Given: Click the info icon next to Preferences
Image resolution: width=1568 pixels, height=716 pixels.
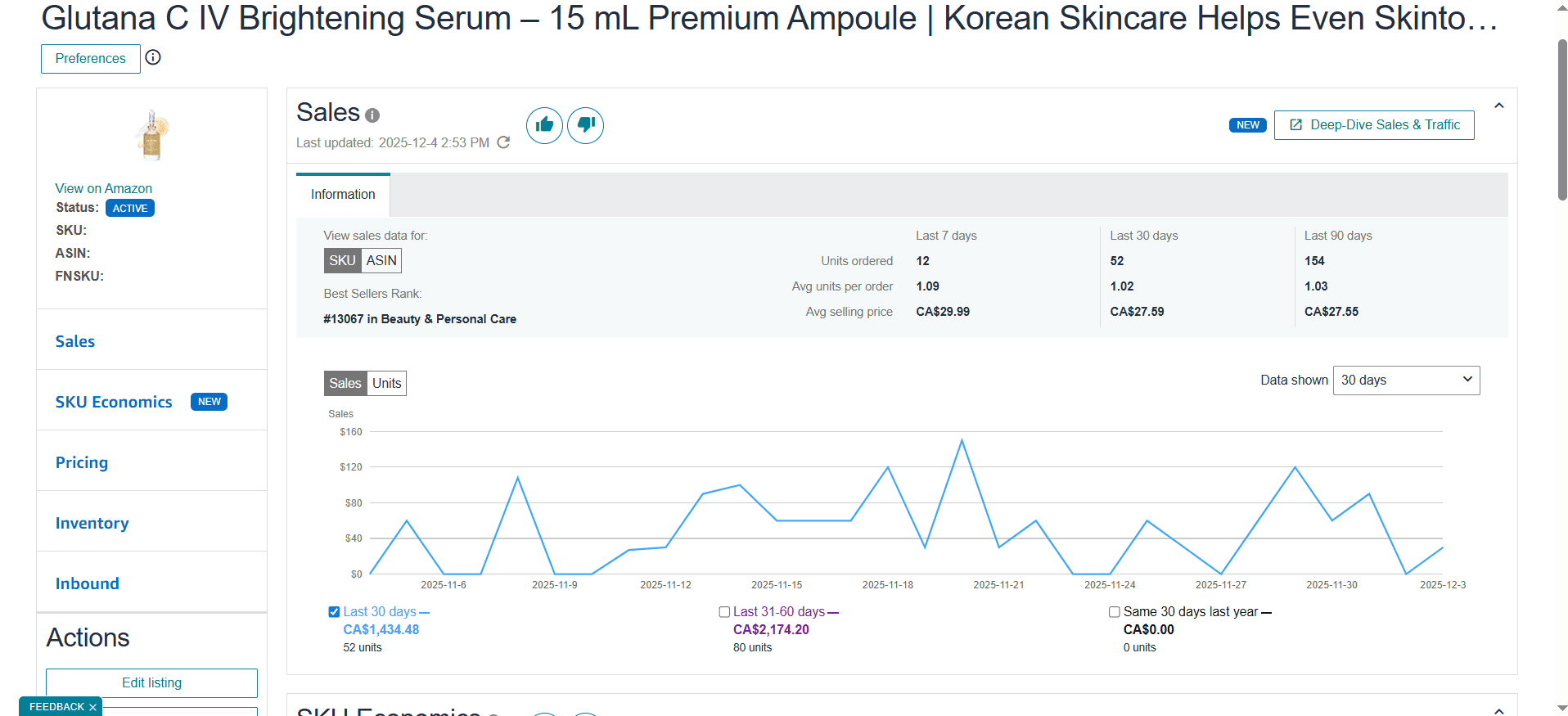Looking at the screenshot, I should click(x=153, y=57).
